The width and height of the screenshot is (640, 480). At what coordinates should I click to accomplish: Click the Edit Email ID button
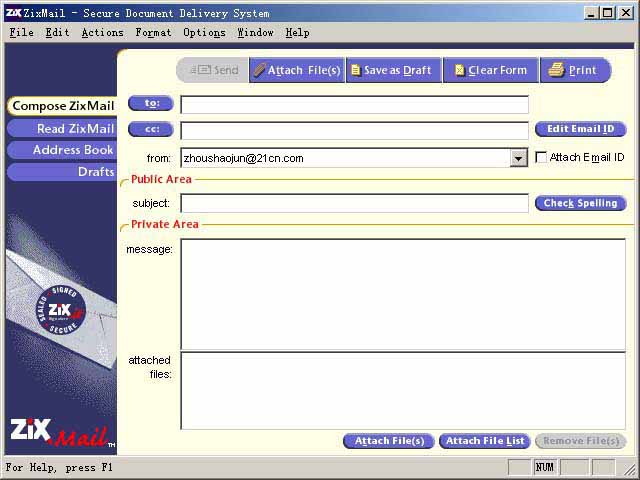click(x=580, y=129)
